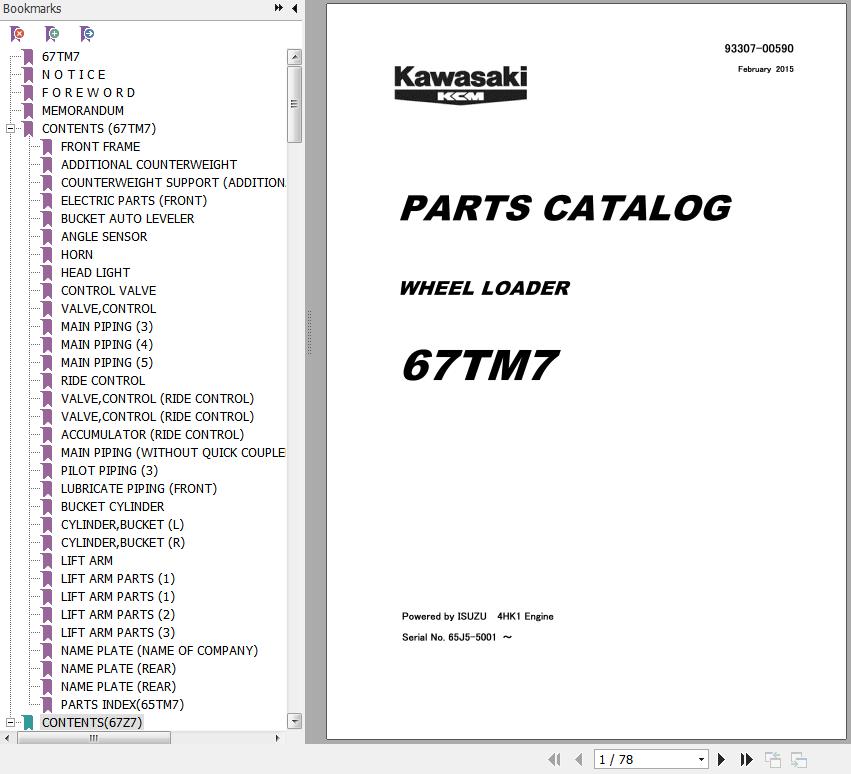Open the page number dropdown
Viewport: 851px width, 774px height.
pos(701,759)
